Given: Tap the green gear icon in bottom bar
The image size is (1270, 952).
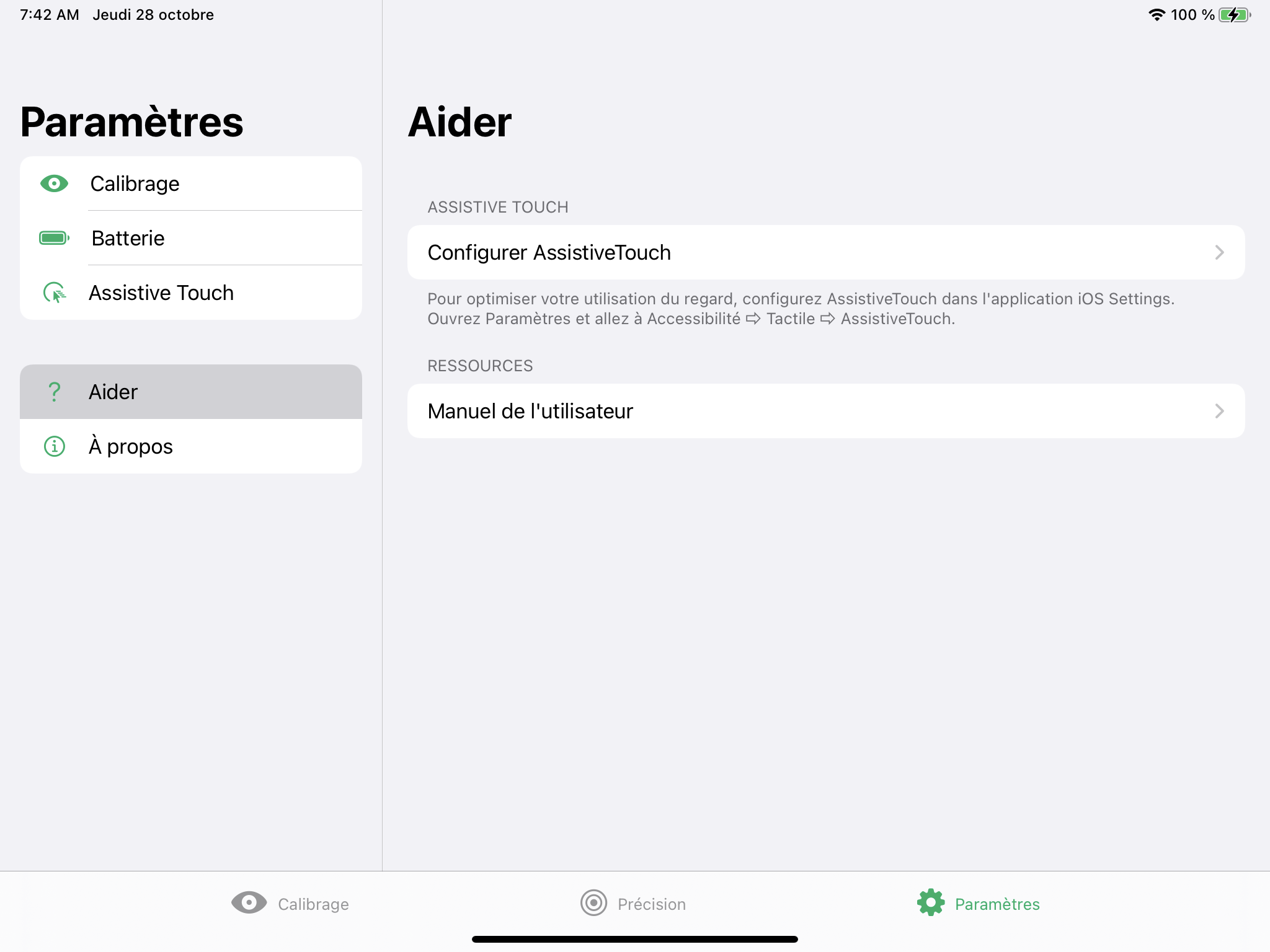Looking at the screenshot, I should 931,903.
